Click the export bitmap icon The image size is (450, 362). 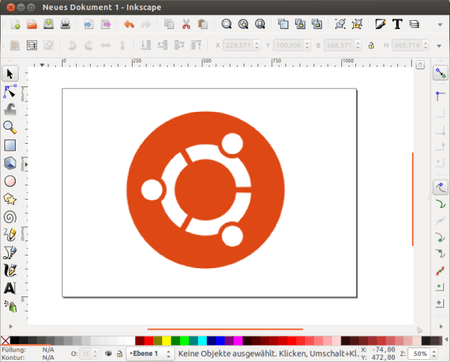click(106, 24)
